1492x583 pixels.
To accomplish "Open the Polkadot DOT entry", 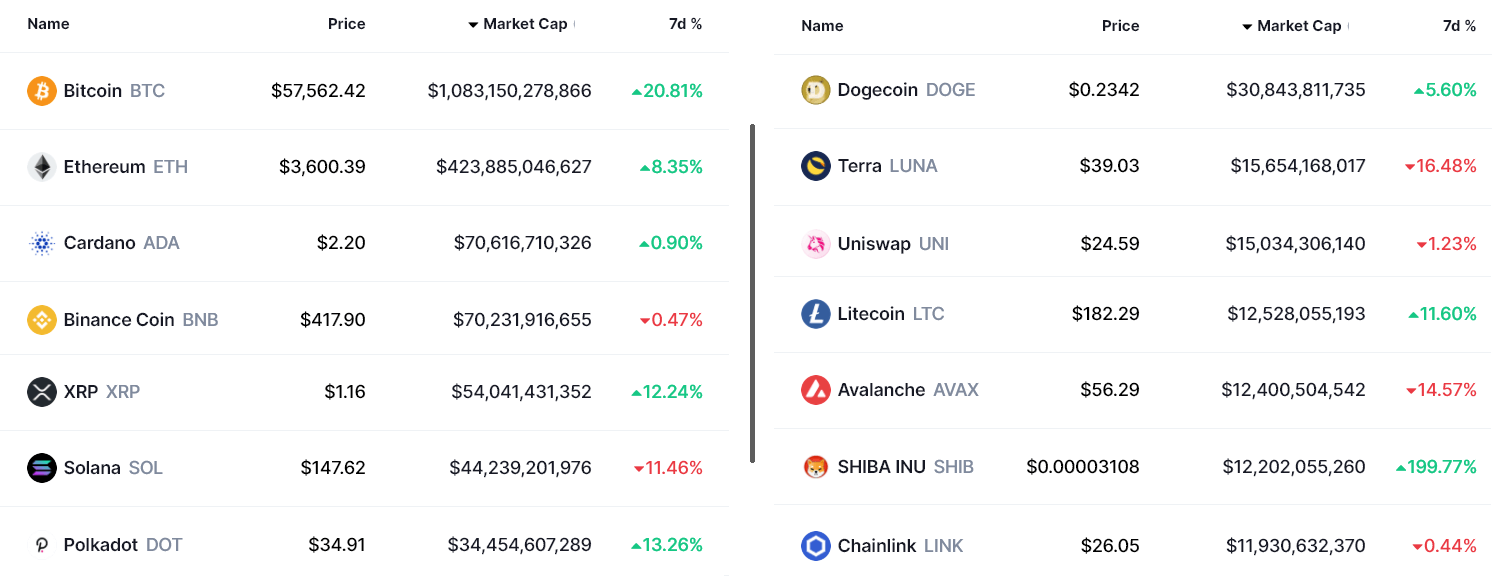I will pyautogui.click(x=121, y=545).
